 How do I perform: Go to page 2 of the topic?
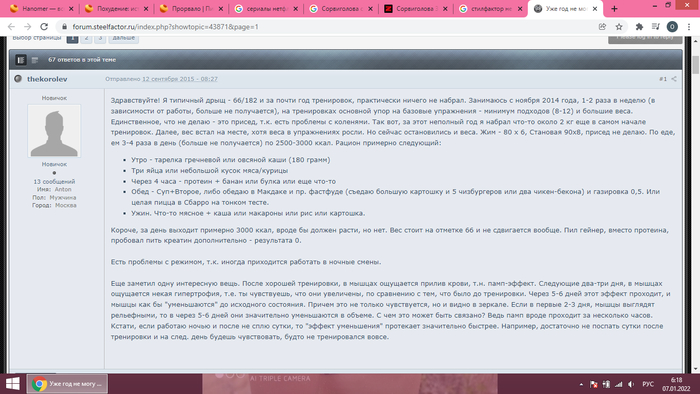click(x=87, y=38)
